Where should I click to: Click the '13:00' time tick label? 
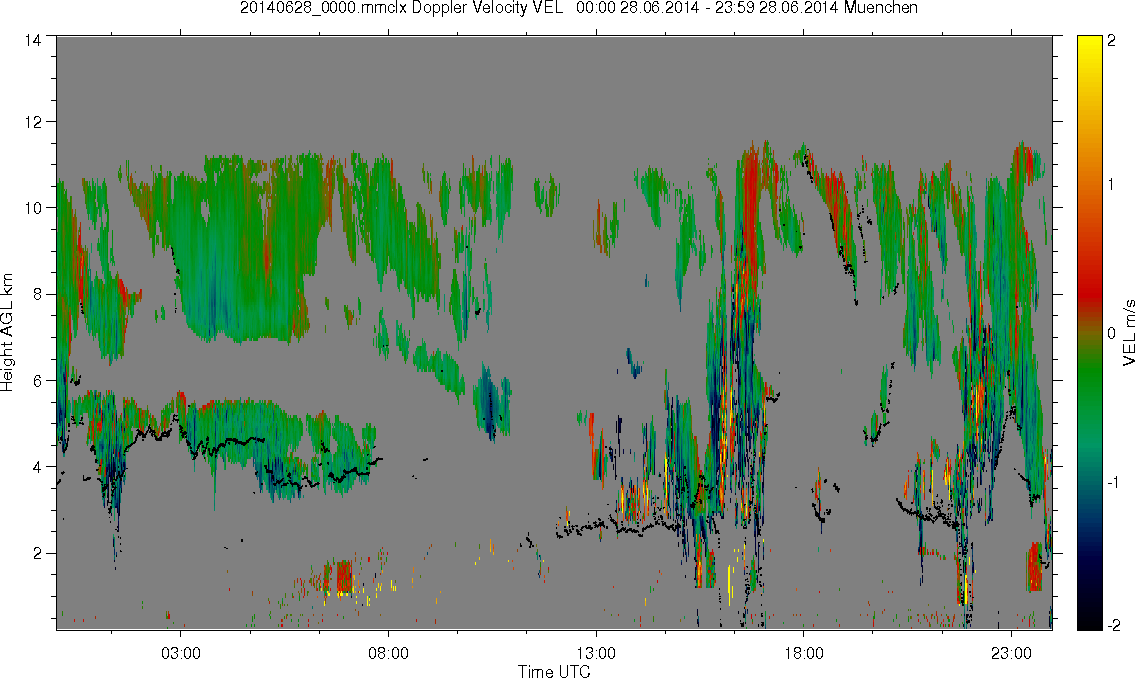[596, 653]
